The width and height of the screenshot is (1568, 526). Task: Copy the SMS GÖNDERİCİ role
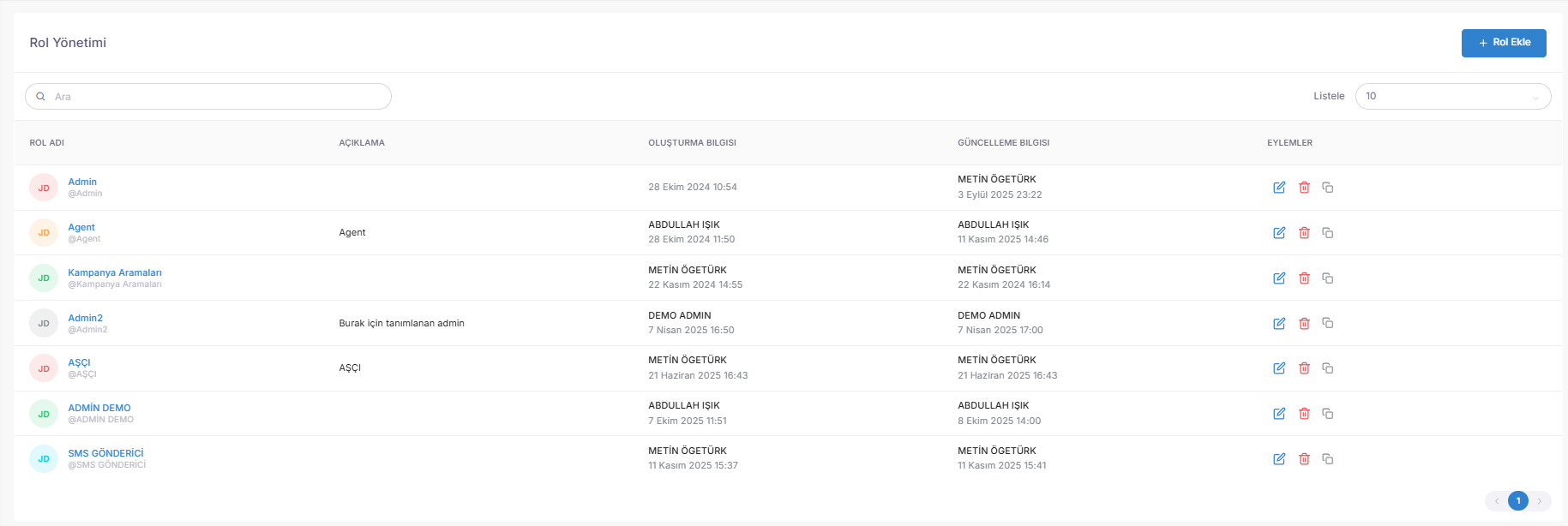coord(1328,459)
